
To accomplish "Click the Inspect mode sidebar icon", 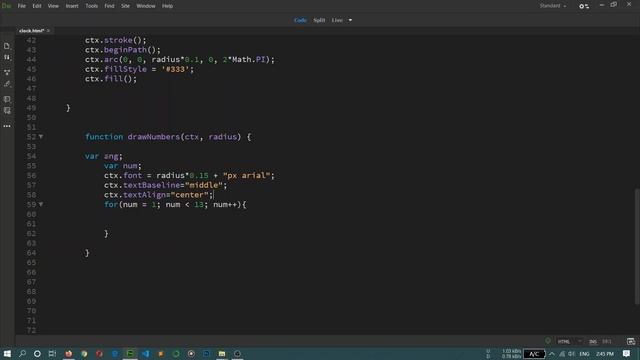I will coord(7,84).
